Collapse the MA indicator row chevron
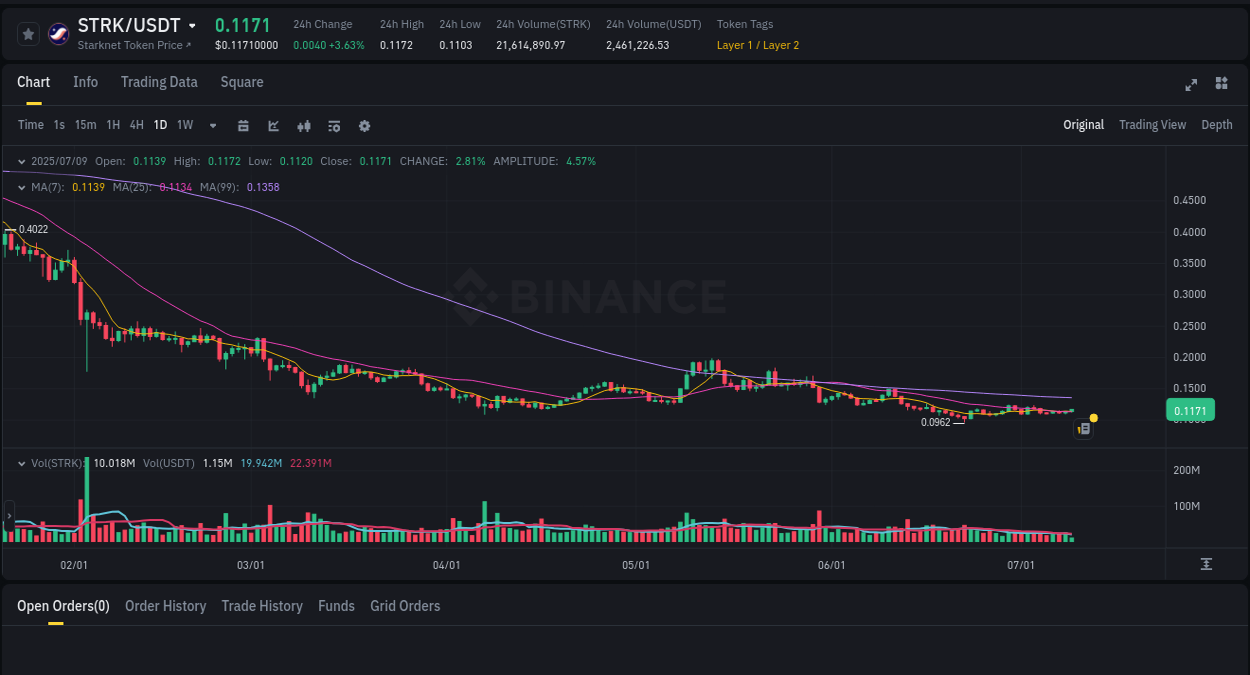1250x675 pixels. point(22,187)
